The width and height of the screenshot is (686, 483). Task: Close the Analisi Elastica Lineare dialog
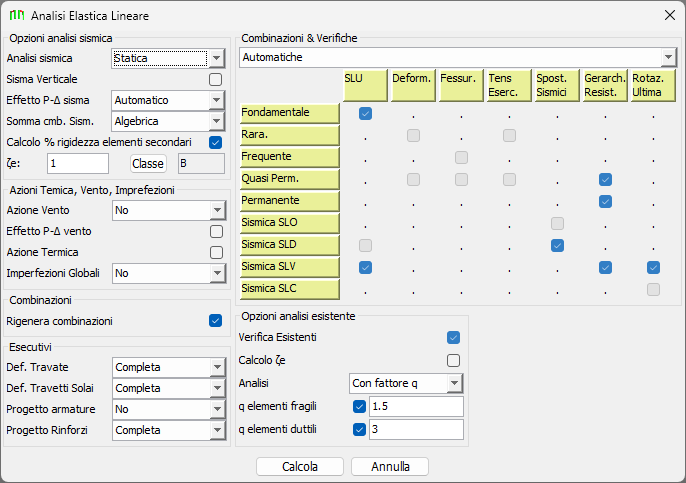click(669, 15)
